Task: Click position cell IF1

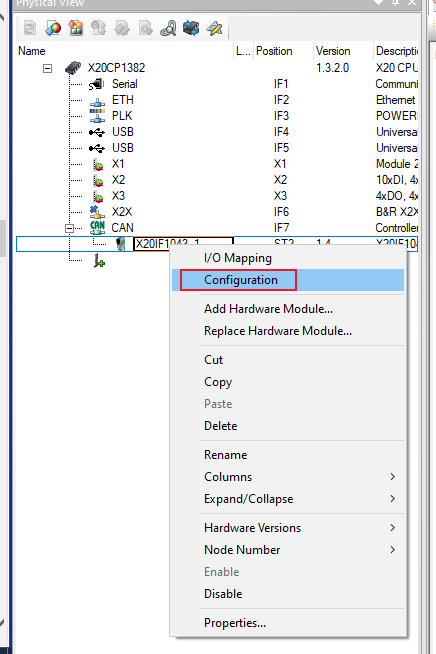Action: tap(281, 84)
